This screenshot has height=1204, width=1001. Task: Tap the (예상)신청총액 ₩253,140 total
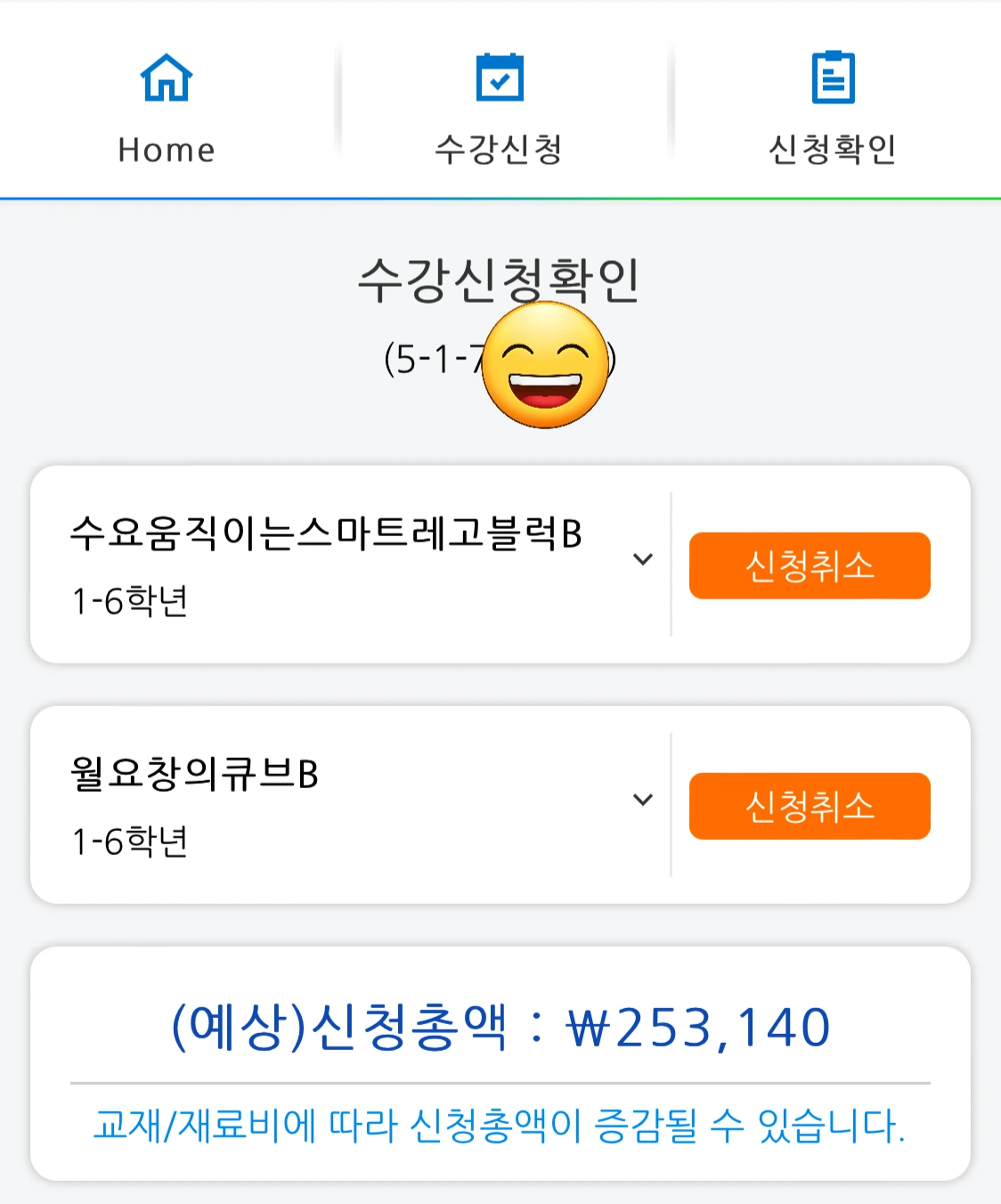pos(500,1027)
